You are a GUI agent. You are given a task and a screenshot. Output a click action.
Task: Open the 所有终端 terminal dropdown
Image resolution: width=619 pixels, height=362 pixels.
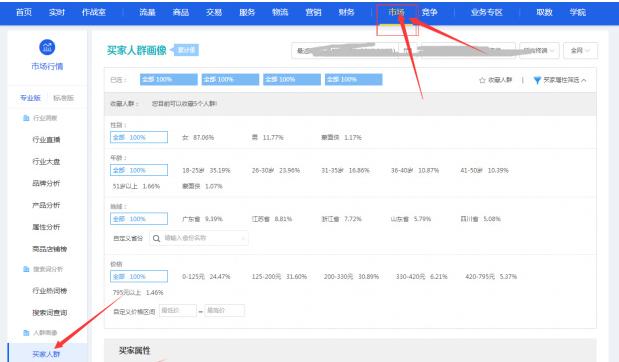tap(539, 51)
